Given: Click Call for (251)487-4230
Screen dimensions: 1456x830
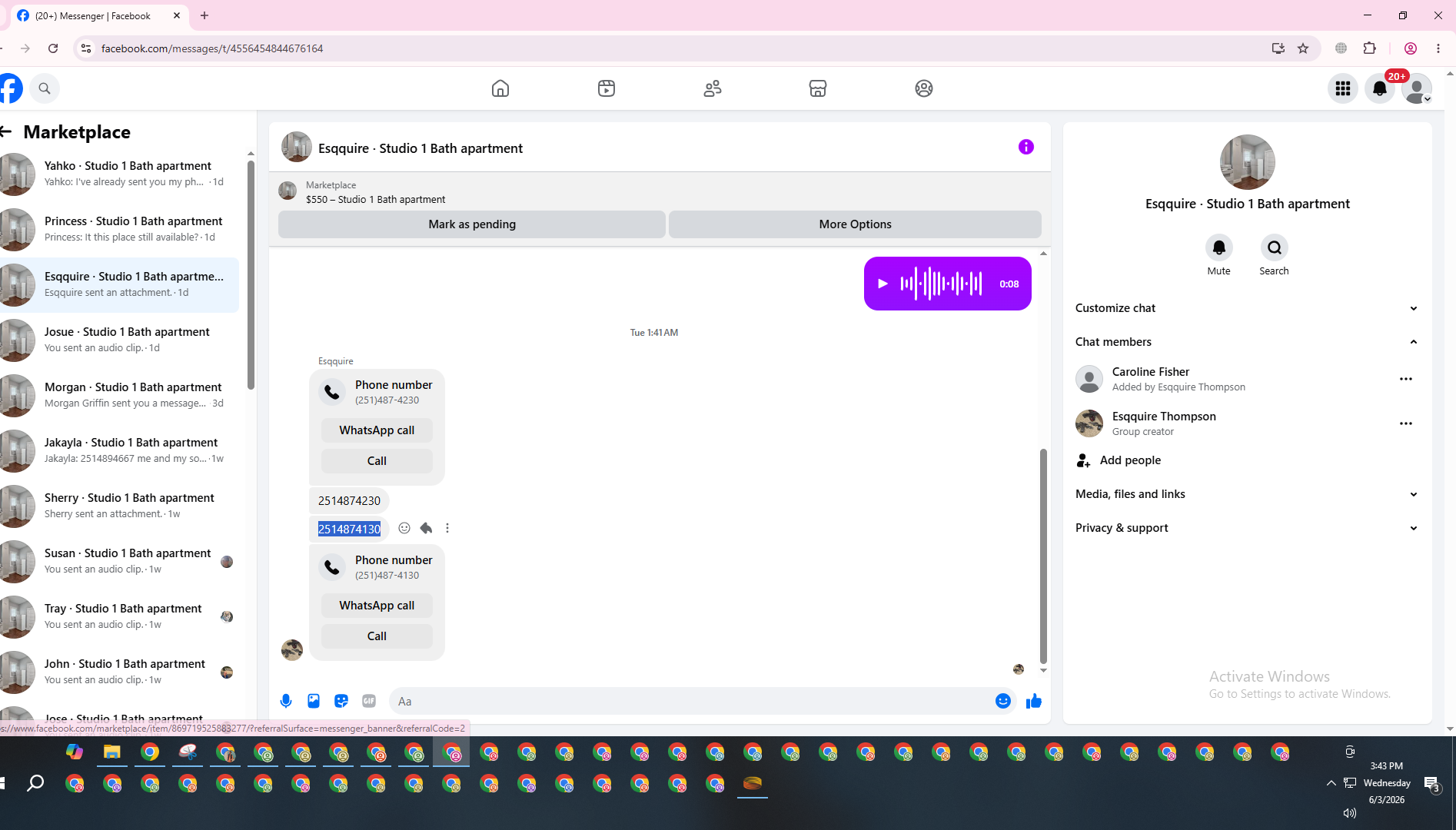Looking at the screenshot, I should [x=377, y=461].
